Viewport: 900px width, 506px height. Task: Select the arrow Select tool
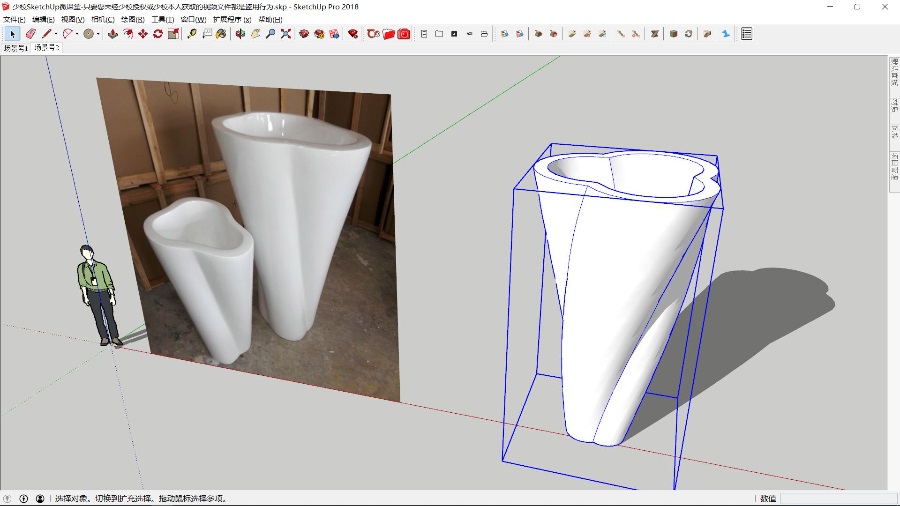(x=13, y=34)
